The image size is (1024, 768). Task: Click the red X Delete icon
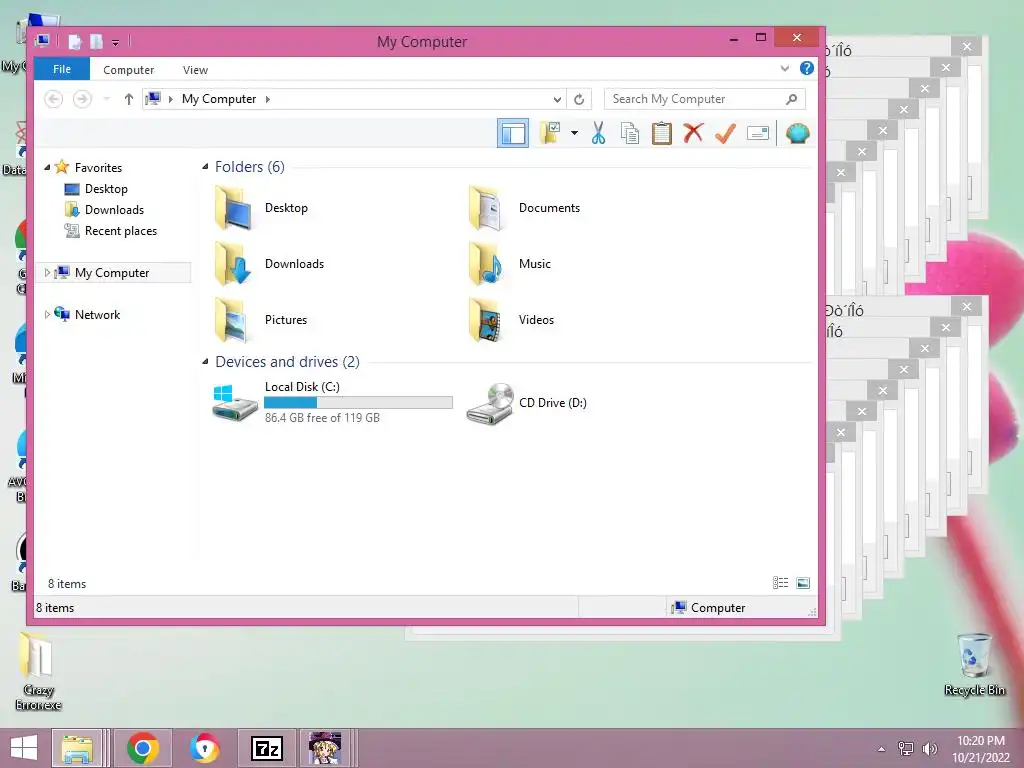pyautogui.click(x=693, y=133)
